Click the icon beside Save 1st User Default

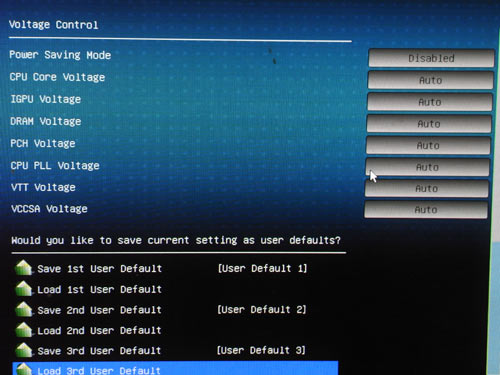click(24, 268)
